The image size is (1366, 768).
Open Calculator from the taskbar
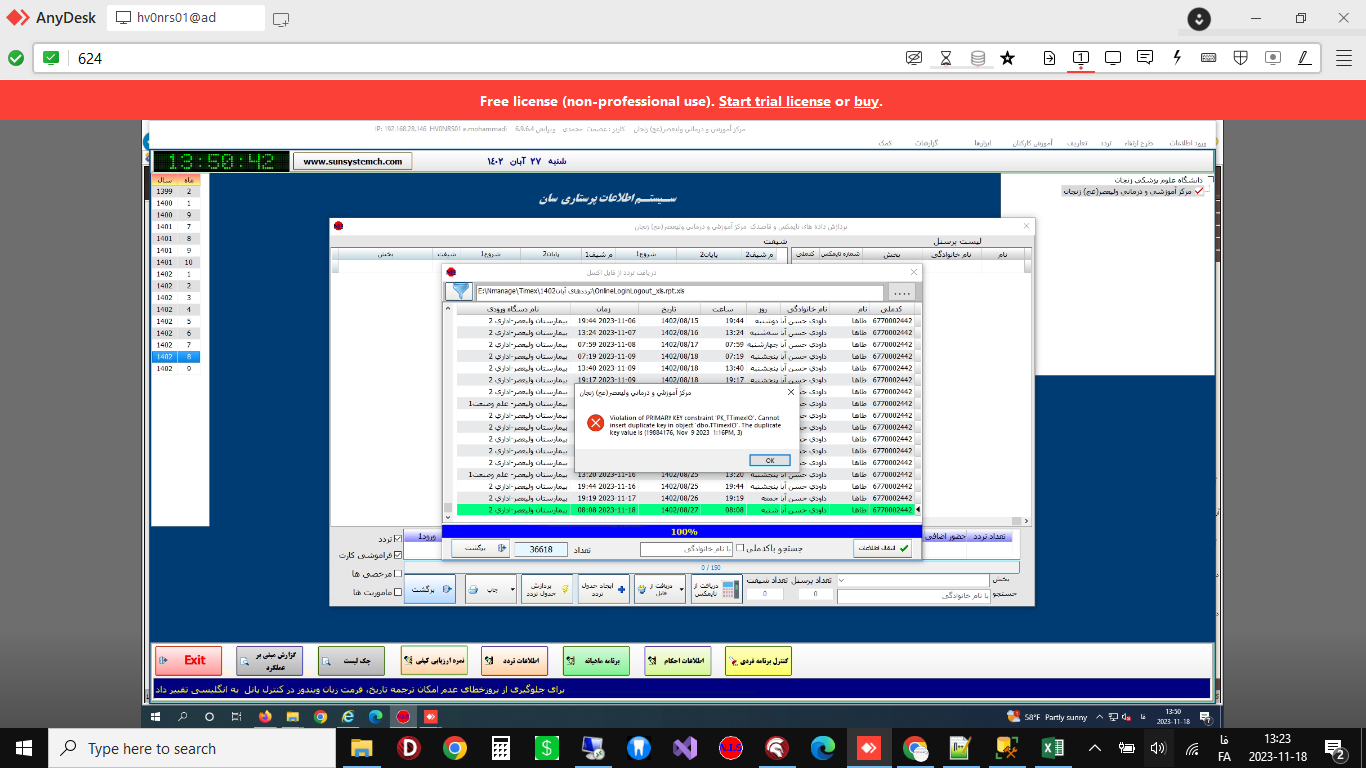[501, 748]
